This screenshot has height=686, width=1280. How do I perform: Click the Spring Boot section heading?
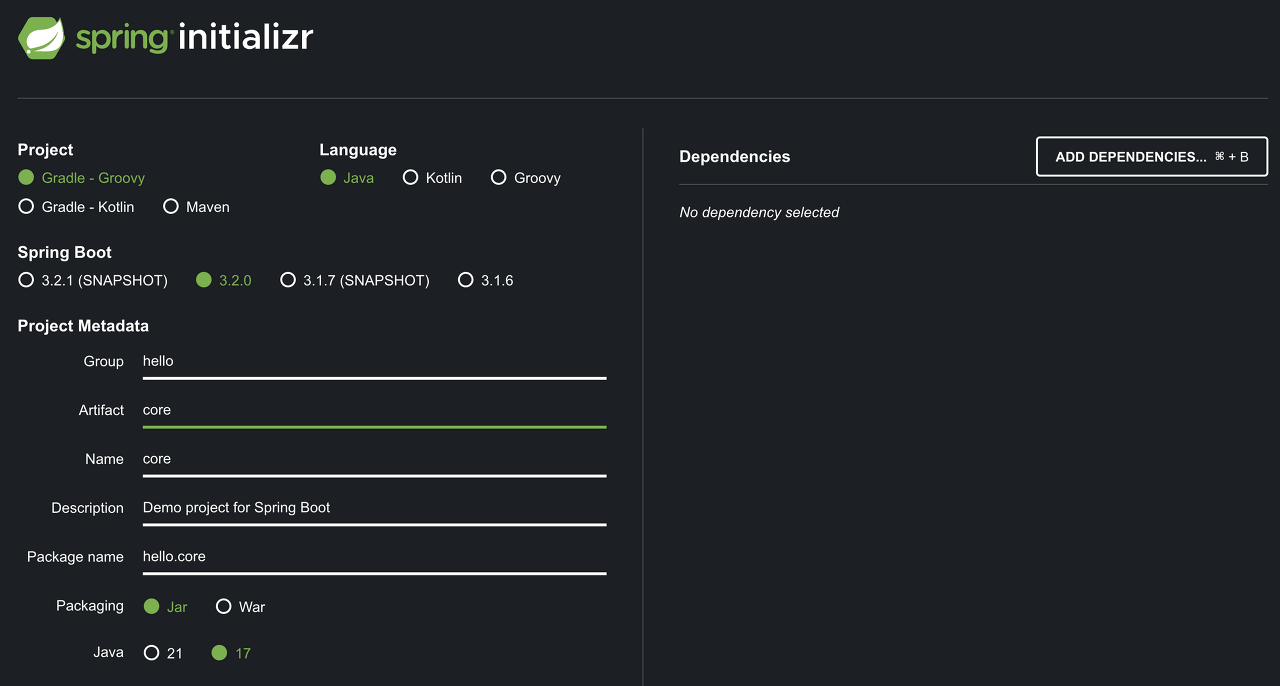point(65,253)
